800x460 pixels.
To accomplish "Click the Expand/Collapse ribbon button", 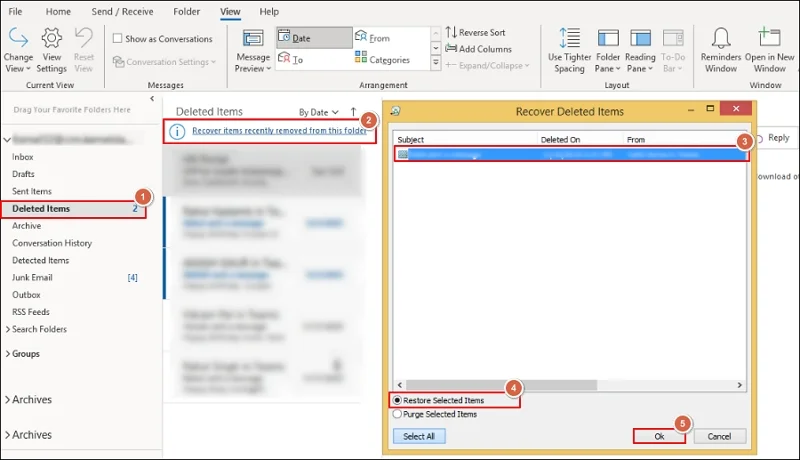I will point(487,65).
